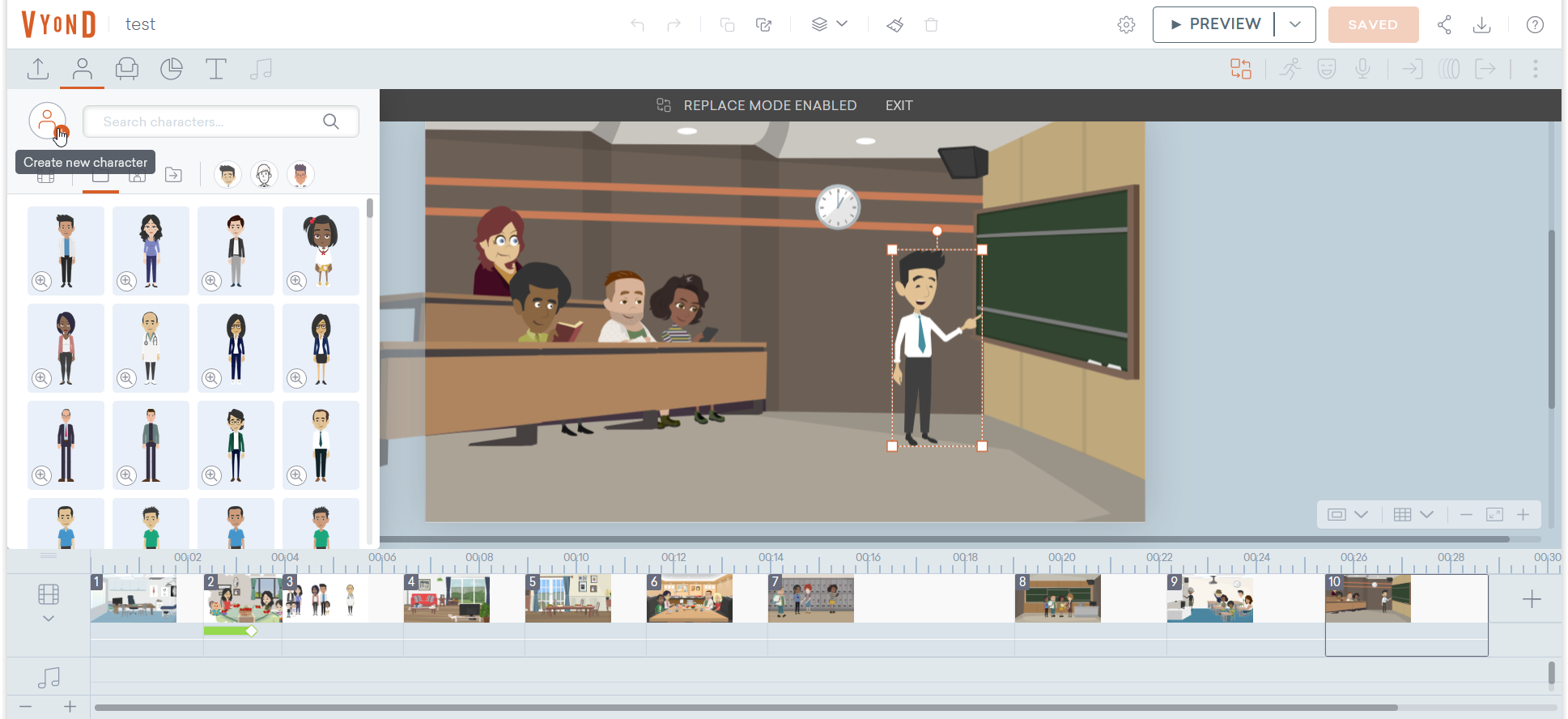Open the Share icon
1568x719 pixels.
(1444, 24)
